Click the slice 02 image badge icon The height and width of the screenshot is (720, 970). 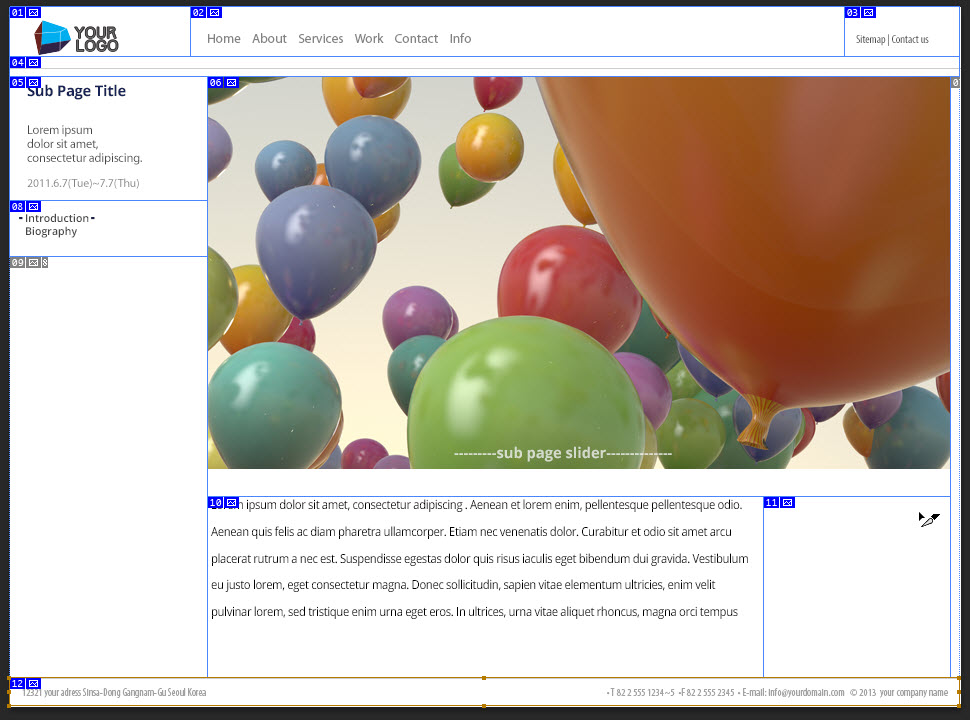pos(215,13)
